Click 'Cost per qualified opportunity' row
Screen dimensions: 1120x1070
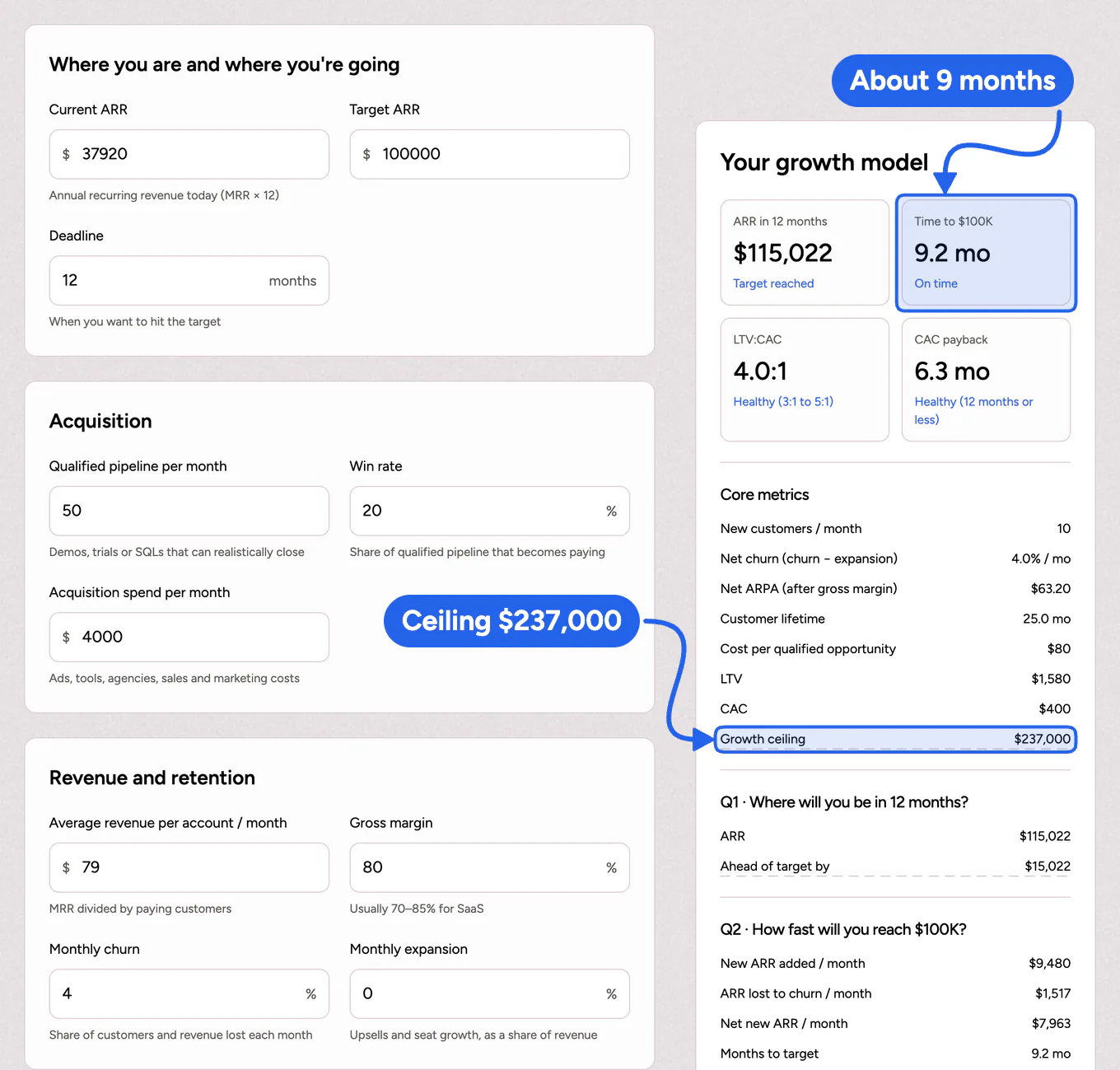point(895,649)
